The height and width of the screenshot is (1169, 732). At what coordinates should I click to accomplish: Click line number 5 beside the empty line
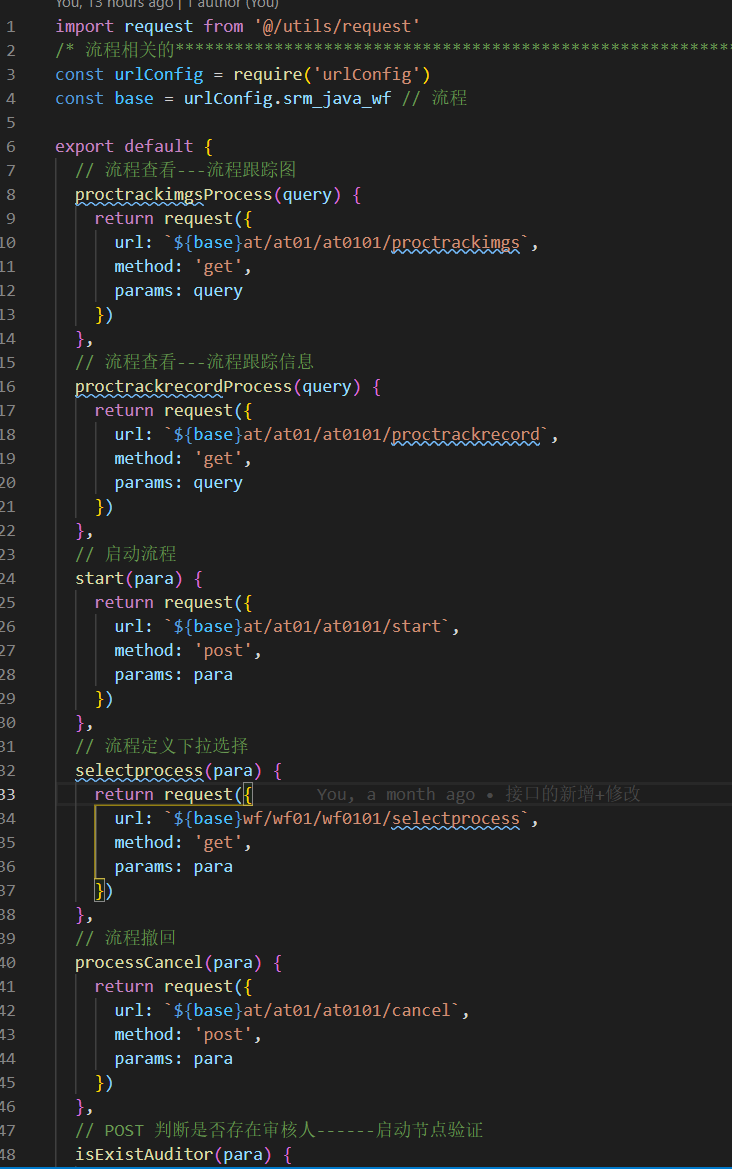10,122
